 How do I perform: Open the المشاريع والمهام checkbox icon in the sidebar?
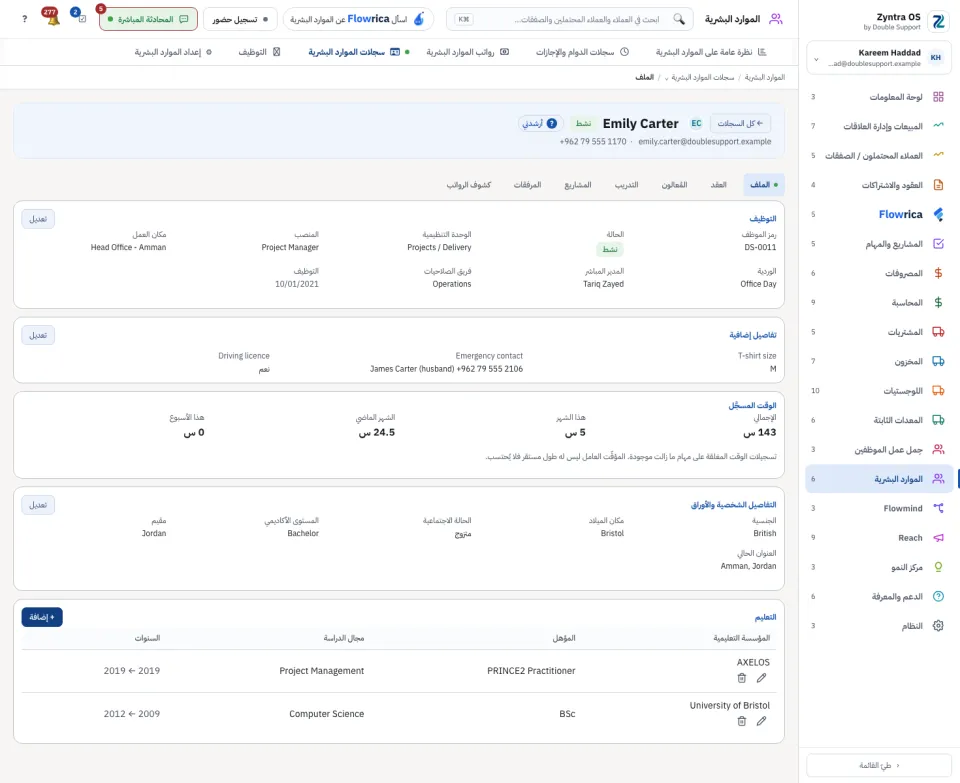pos(938,244)
